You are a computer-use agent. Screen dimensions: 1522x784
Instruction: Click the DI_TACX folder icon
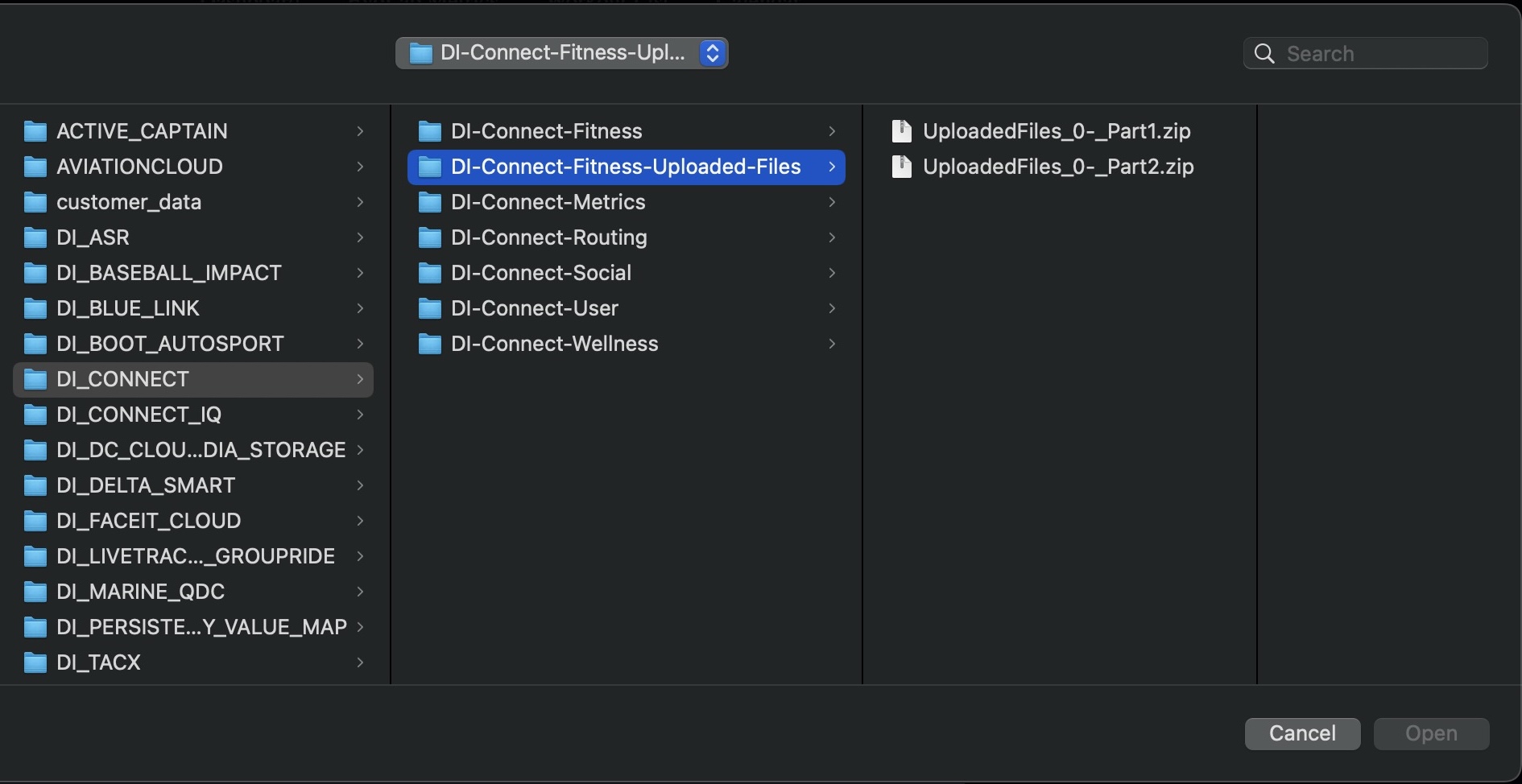(x=35, y=662)
